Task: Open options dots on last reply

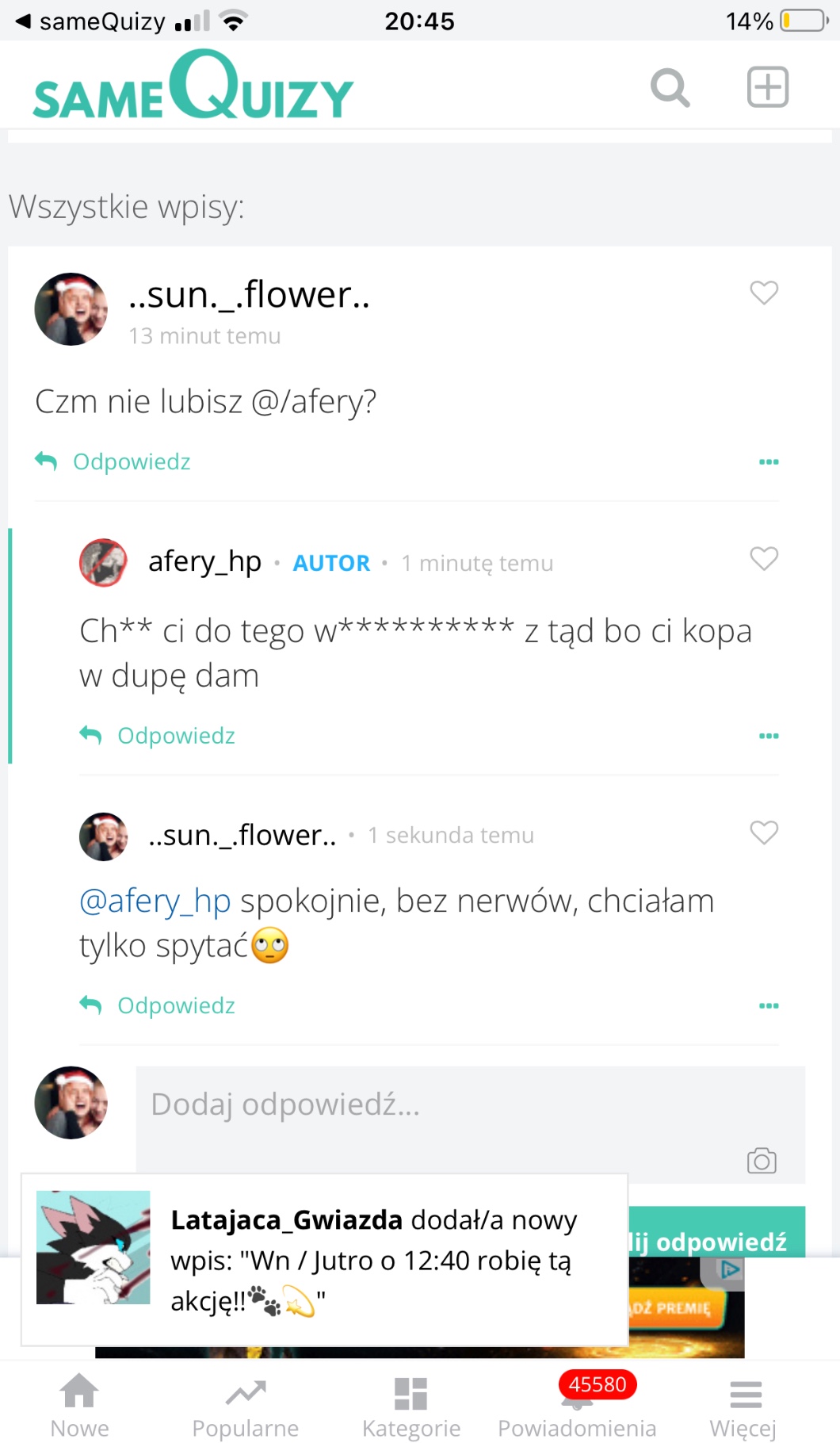Action: click(x=769, y=1005)
